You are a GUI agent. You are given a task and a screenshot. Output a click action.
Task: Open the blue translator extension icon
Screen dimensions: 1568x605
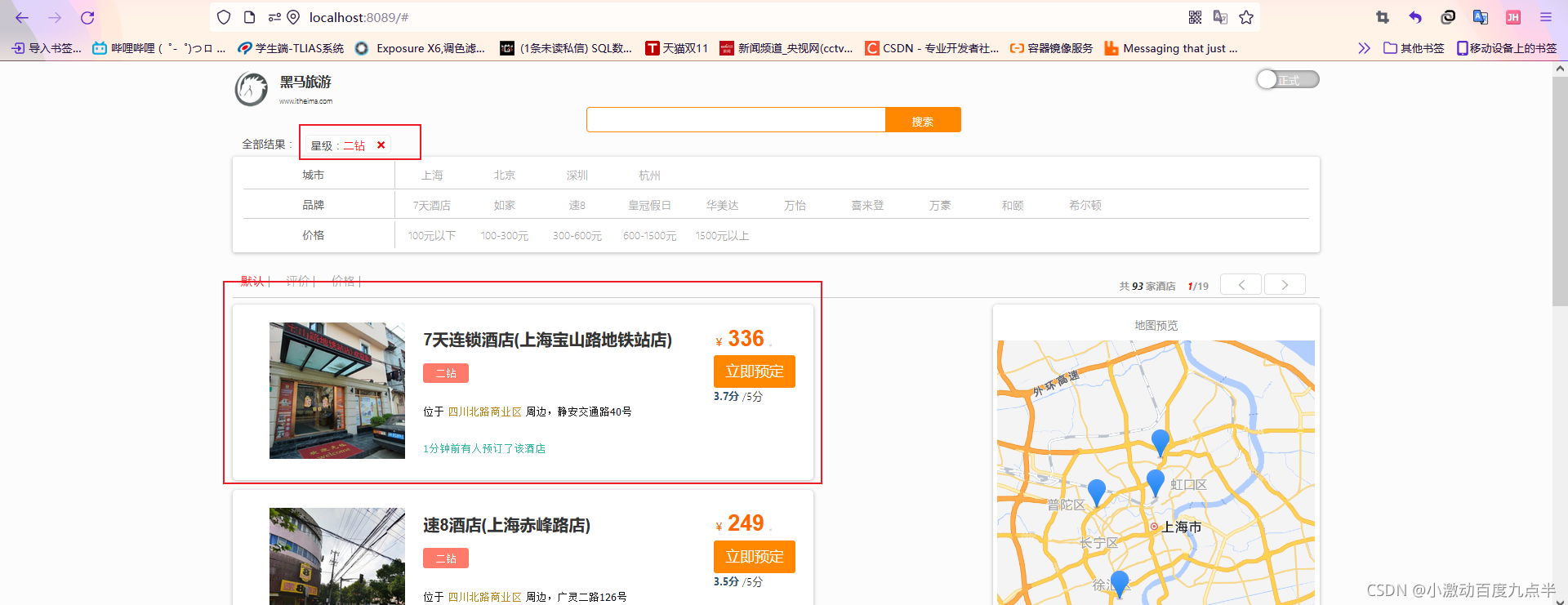(x=1481, y=17)
